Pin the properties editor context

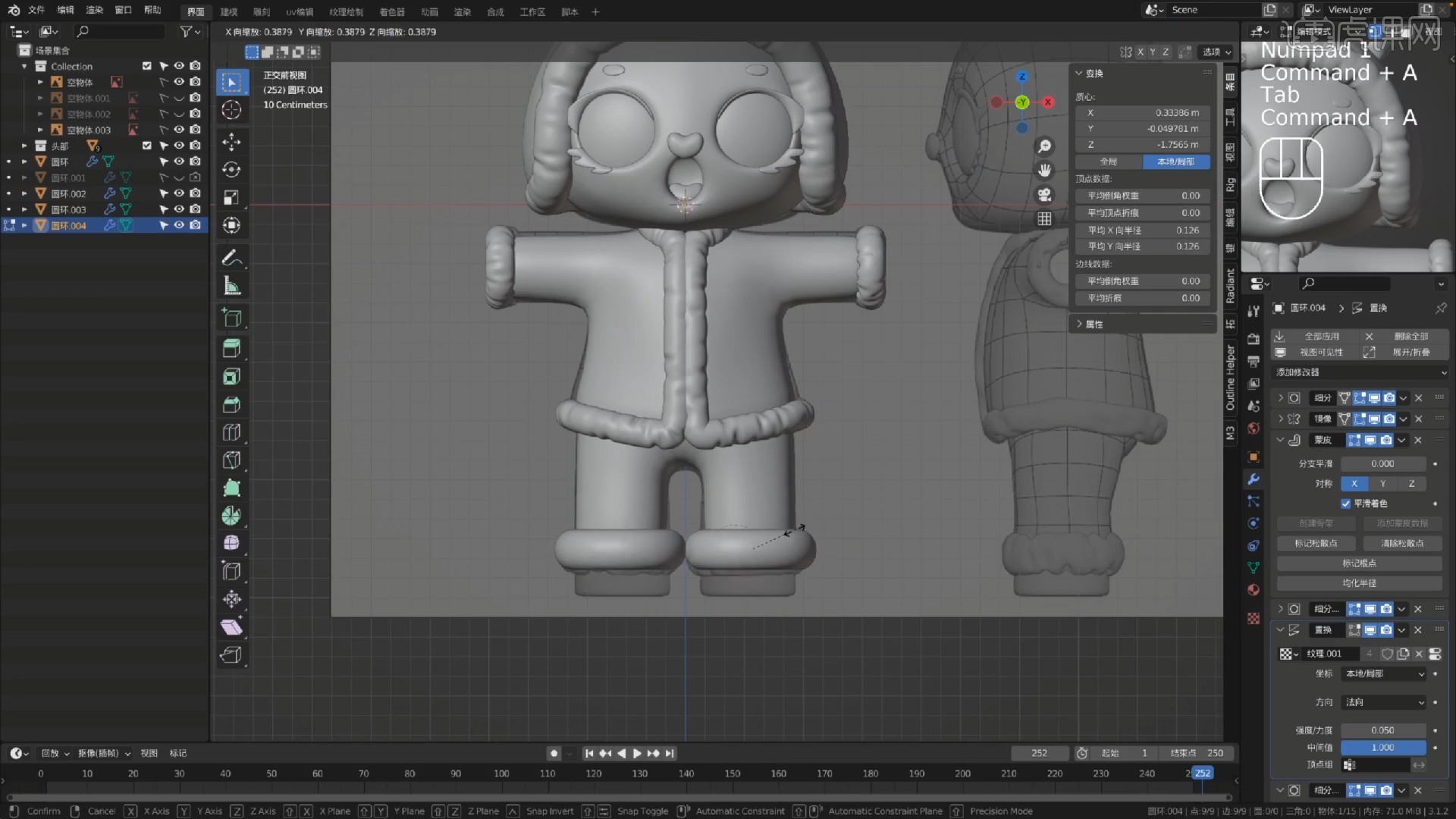pos(1440,308)
